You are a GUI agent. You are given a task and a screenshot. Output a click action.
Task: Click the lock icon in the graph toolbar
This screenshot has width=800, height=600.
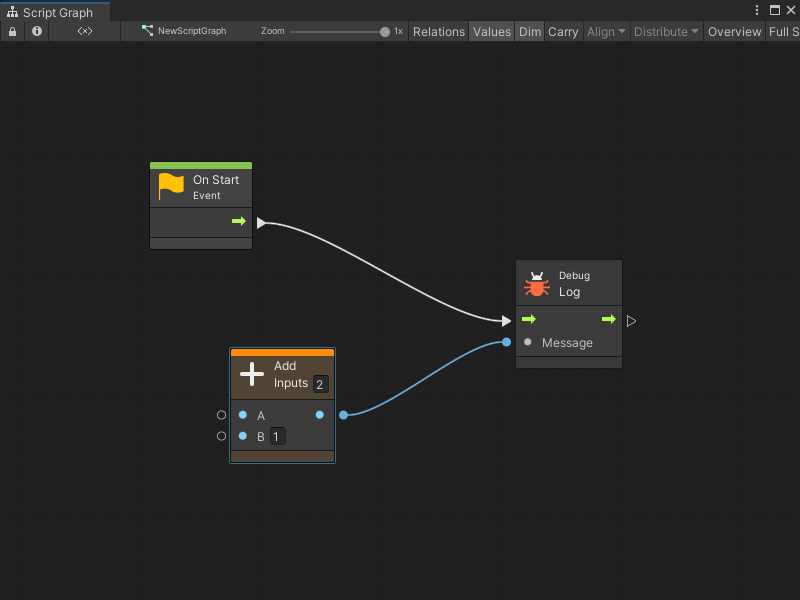12,31
